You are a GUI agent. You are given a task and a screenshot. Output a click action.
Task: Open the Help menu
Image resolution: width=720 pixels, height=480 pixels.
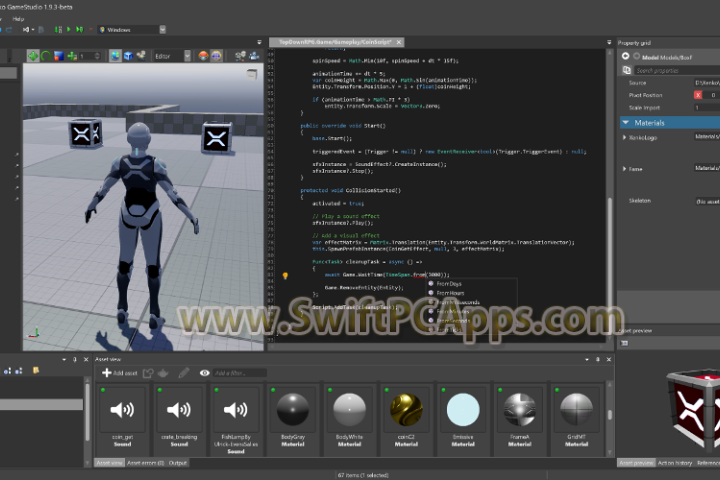click(18, 19)
